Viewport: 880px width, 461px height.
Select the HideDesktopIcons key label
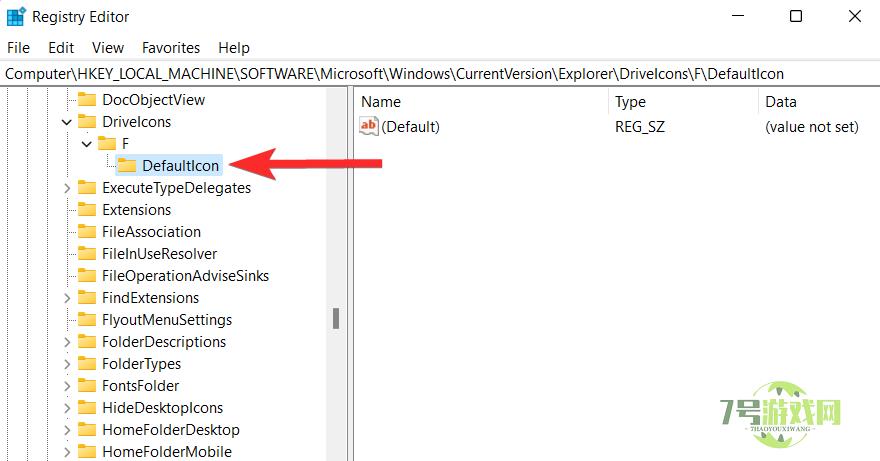pyautogui.click(x=163, y=408)
